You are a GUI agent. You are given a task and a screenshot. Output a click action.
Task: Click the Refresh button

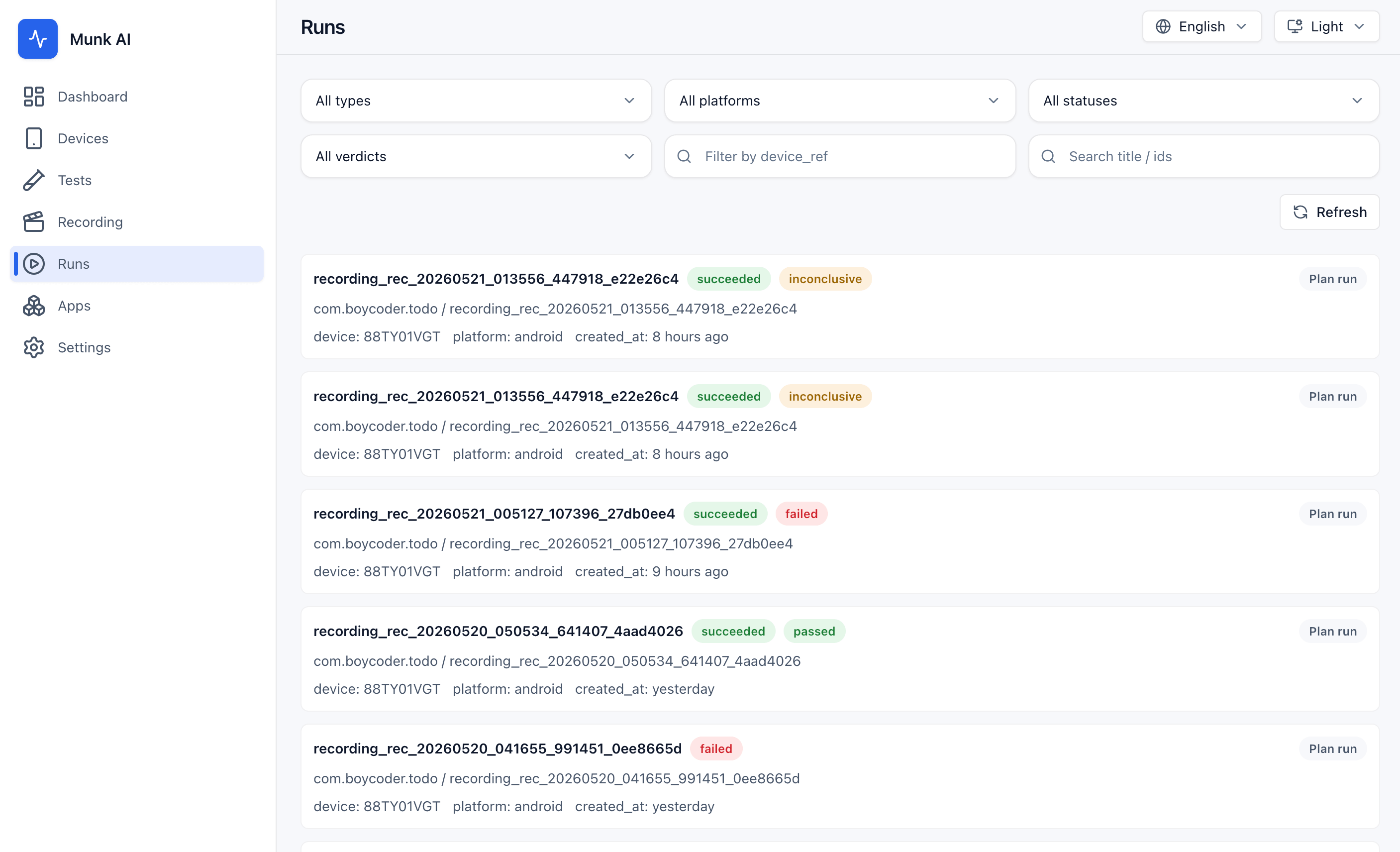(x=1329, y=212)
